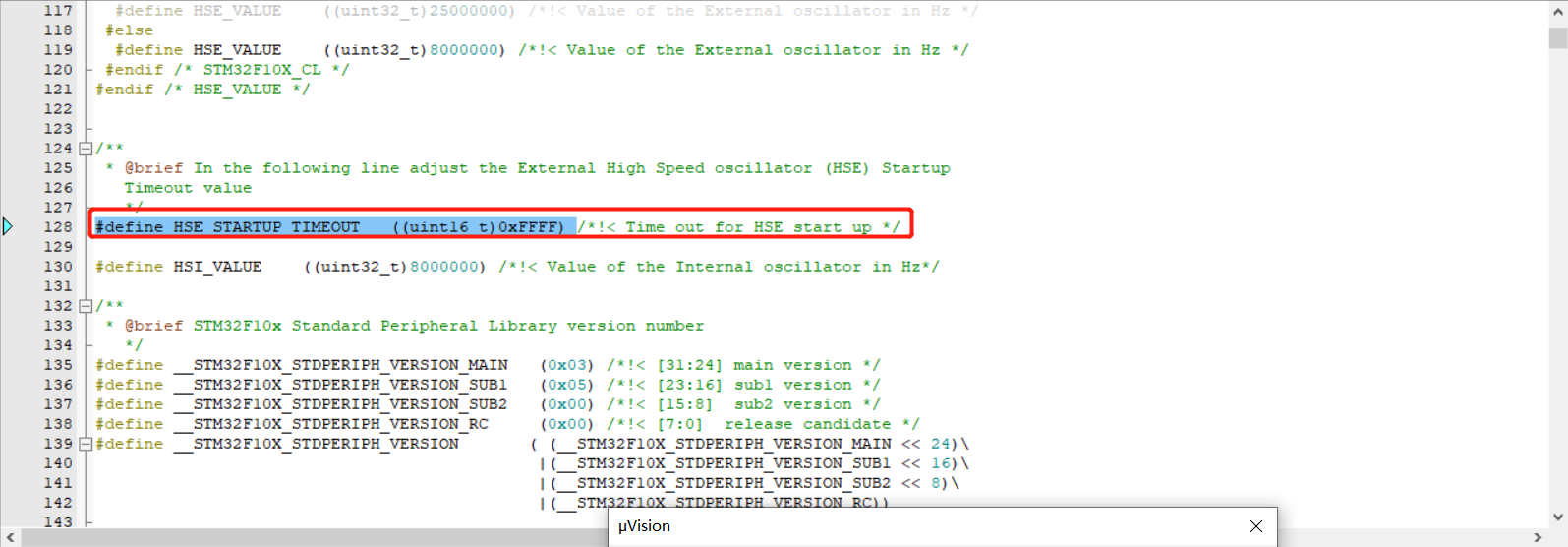
Task: Click __STM32F10X_STDPERIPH_VERSION_MAIN on line 135
Action: [340, 365]
